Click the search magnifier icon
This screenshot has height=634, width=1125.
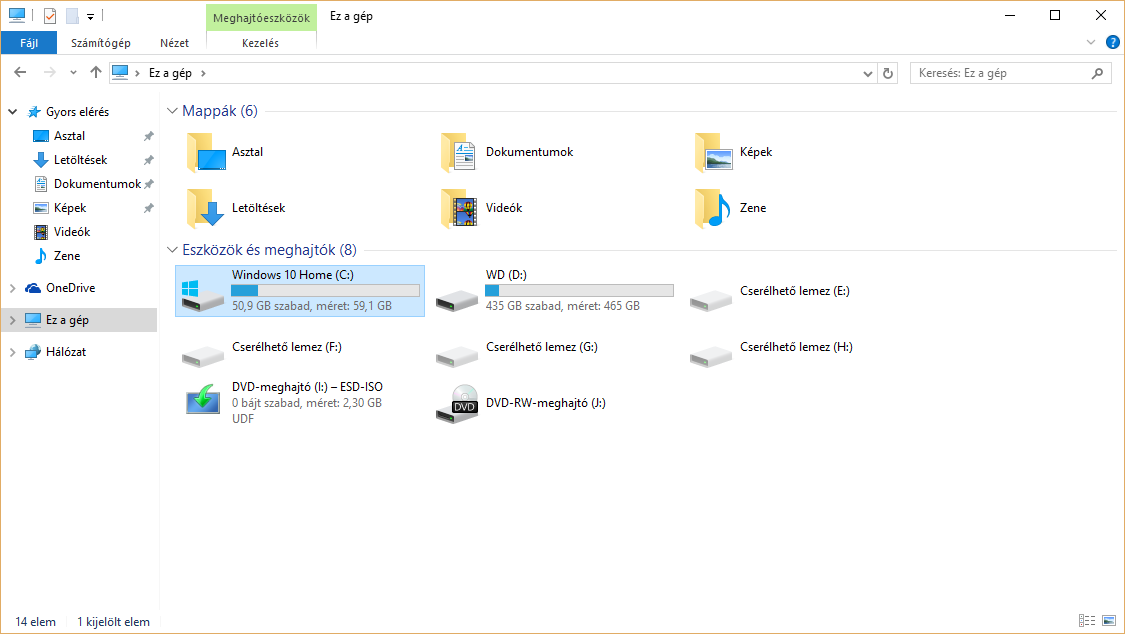click(1097, 73)
